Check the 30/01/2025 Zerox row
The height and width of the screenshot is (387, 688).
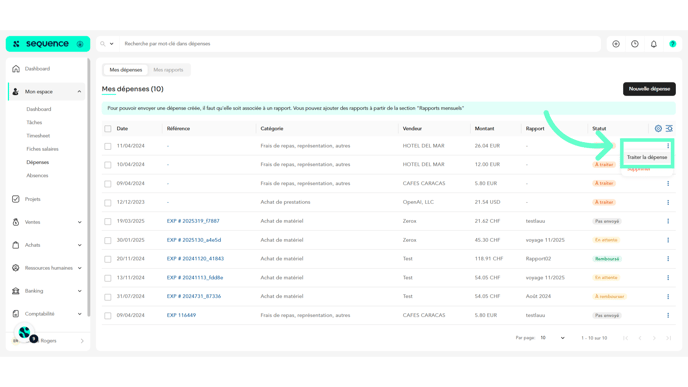108,240
